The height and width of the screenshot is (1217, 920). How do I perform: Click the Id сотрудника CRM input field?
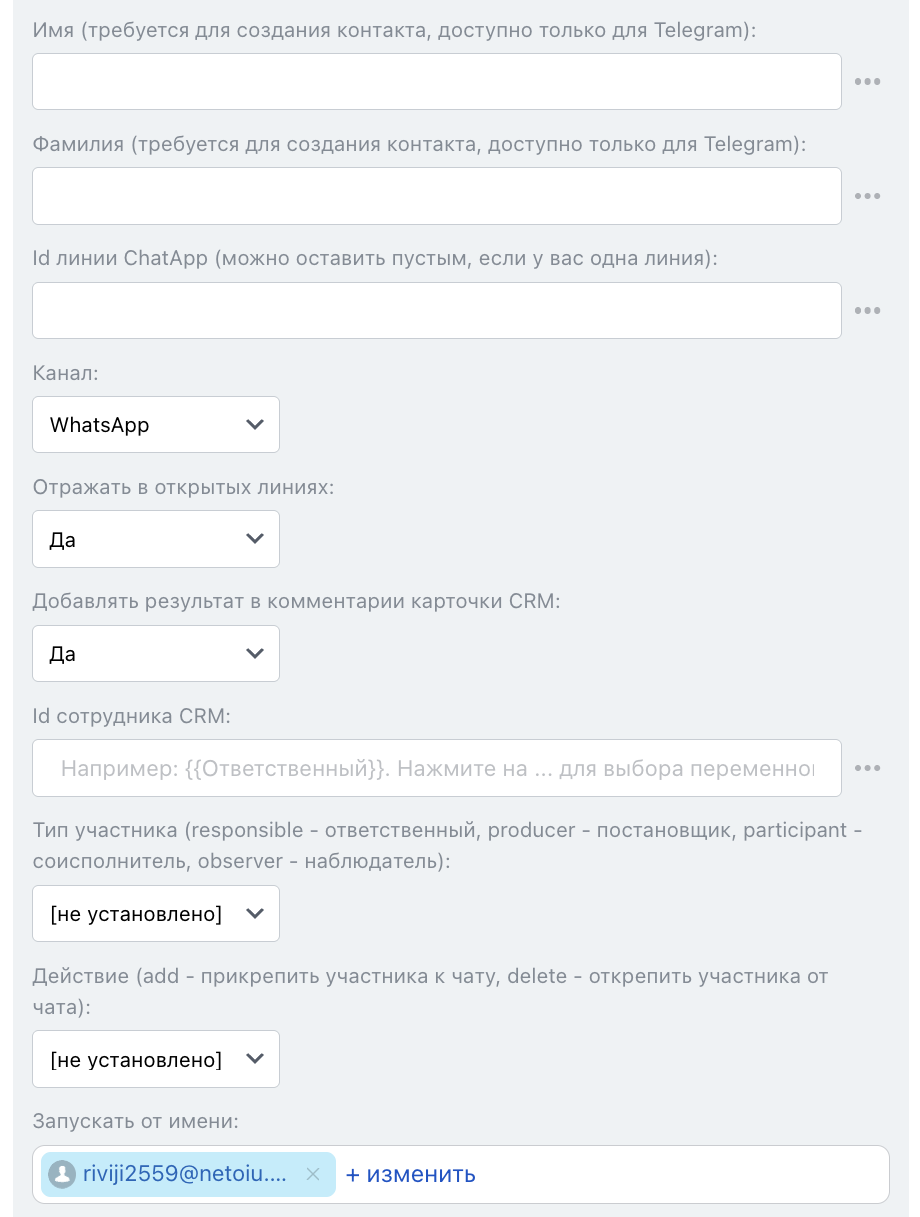[436, 768]
